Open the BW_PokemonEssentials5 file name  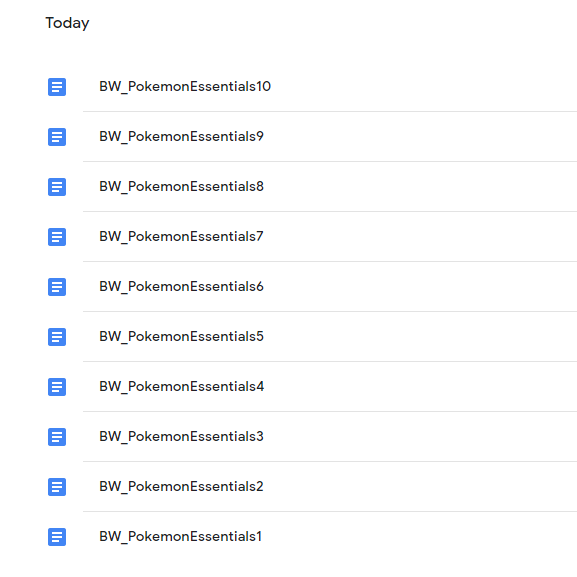pos(181,337)
